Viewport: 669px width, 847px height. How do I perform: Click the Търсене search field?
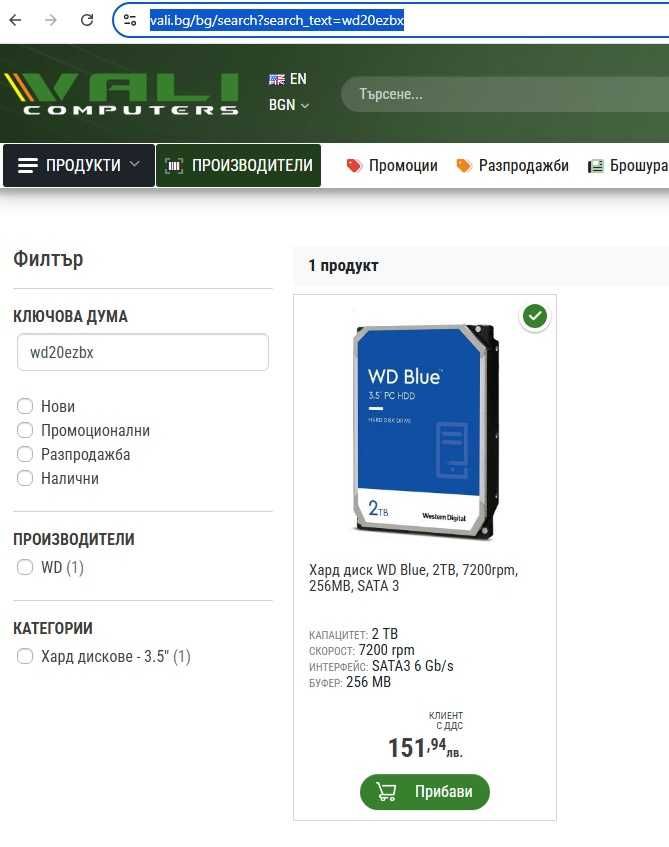coord(505,94)
